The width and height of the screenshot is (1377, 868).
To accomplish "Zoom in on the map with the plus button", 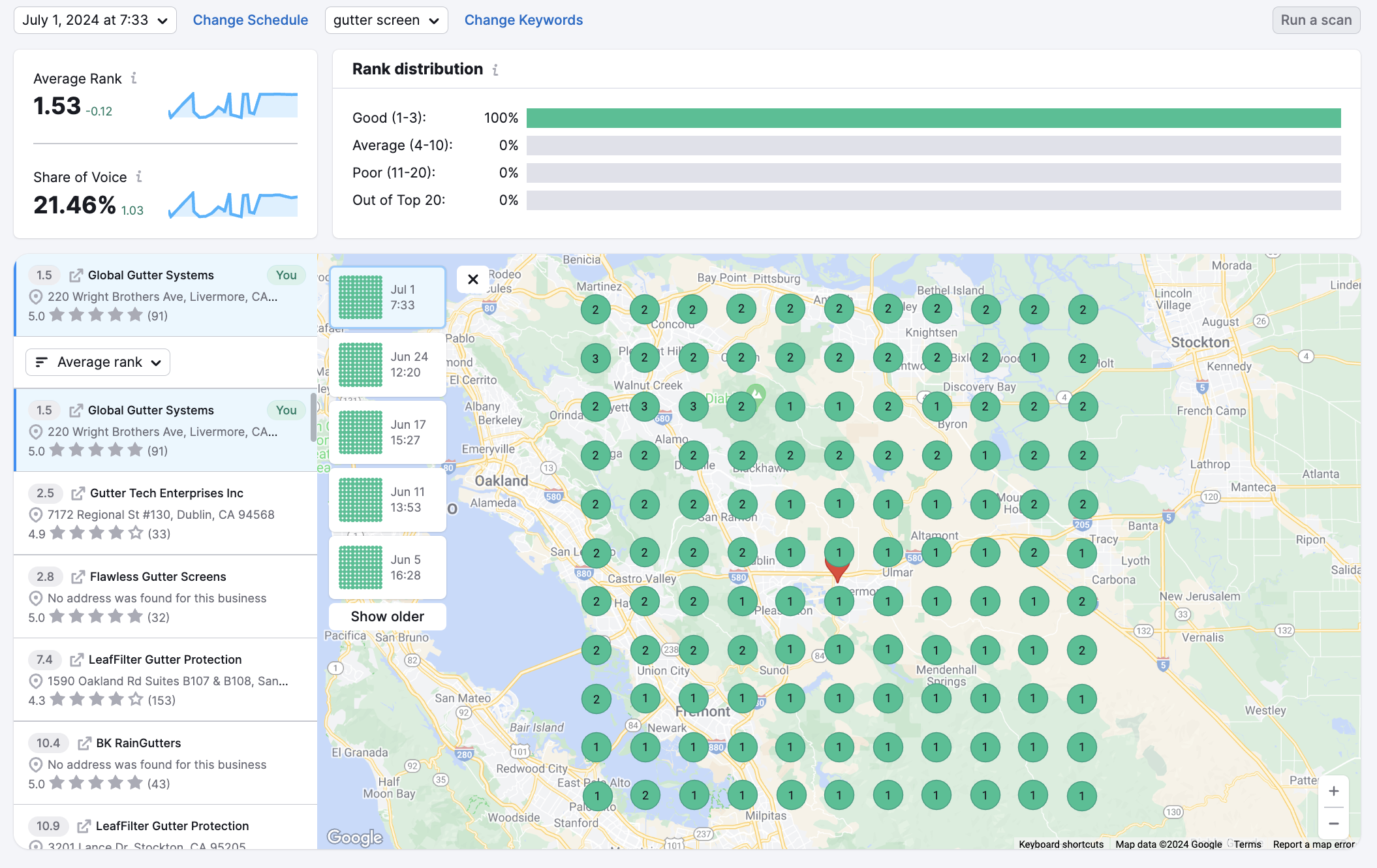I will [x=1334, y=791].
